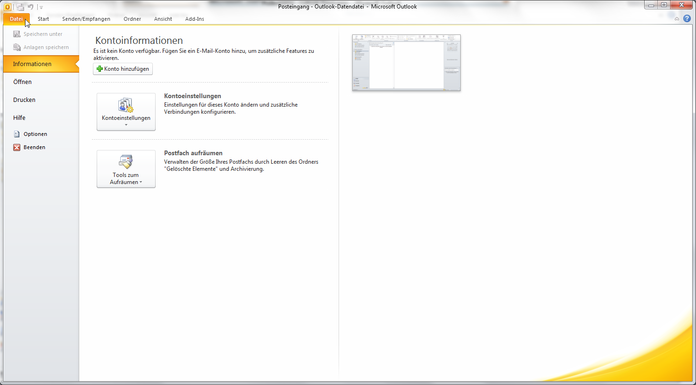The image size is (696, 385).
Task: Click the Undo arrow in quick access toolbar
Action: tap(31, 7)
